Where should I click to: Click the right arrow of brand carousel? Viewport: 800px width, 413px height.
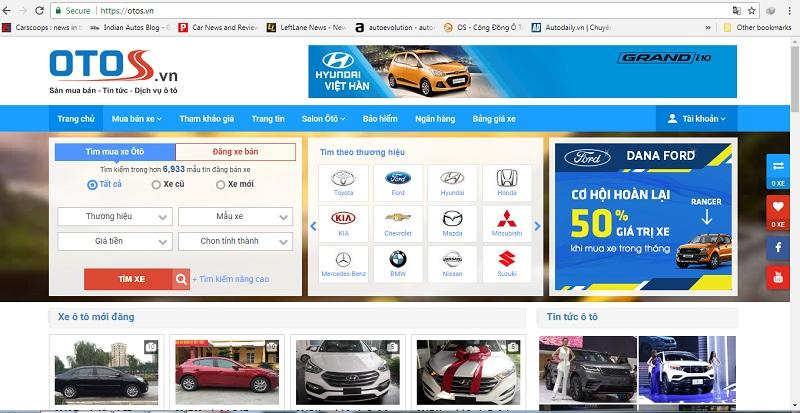point(537,226)
